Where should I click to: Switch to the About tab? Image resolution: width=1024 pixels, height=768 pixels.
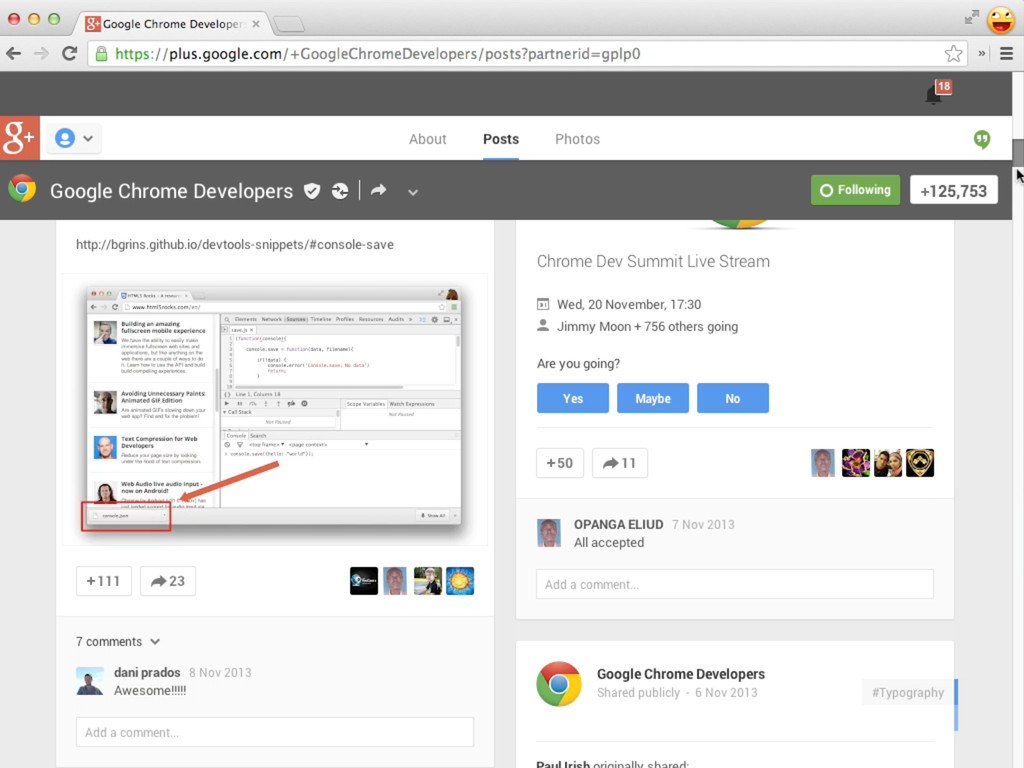click(x=427, y=139)
